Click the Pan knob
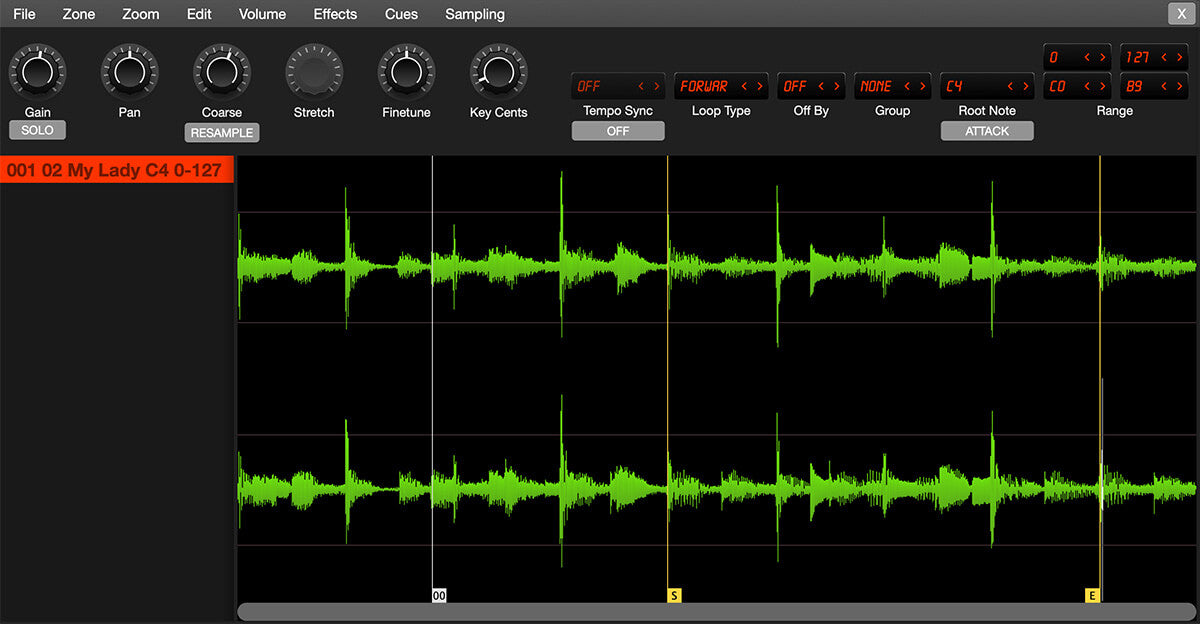Image resolution: width=1200 pixels, height=624 pixels. click(x=129, y=71)
